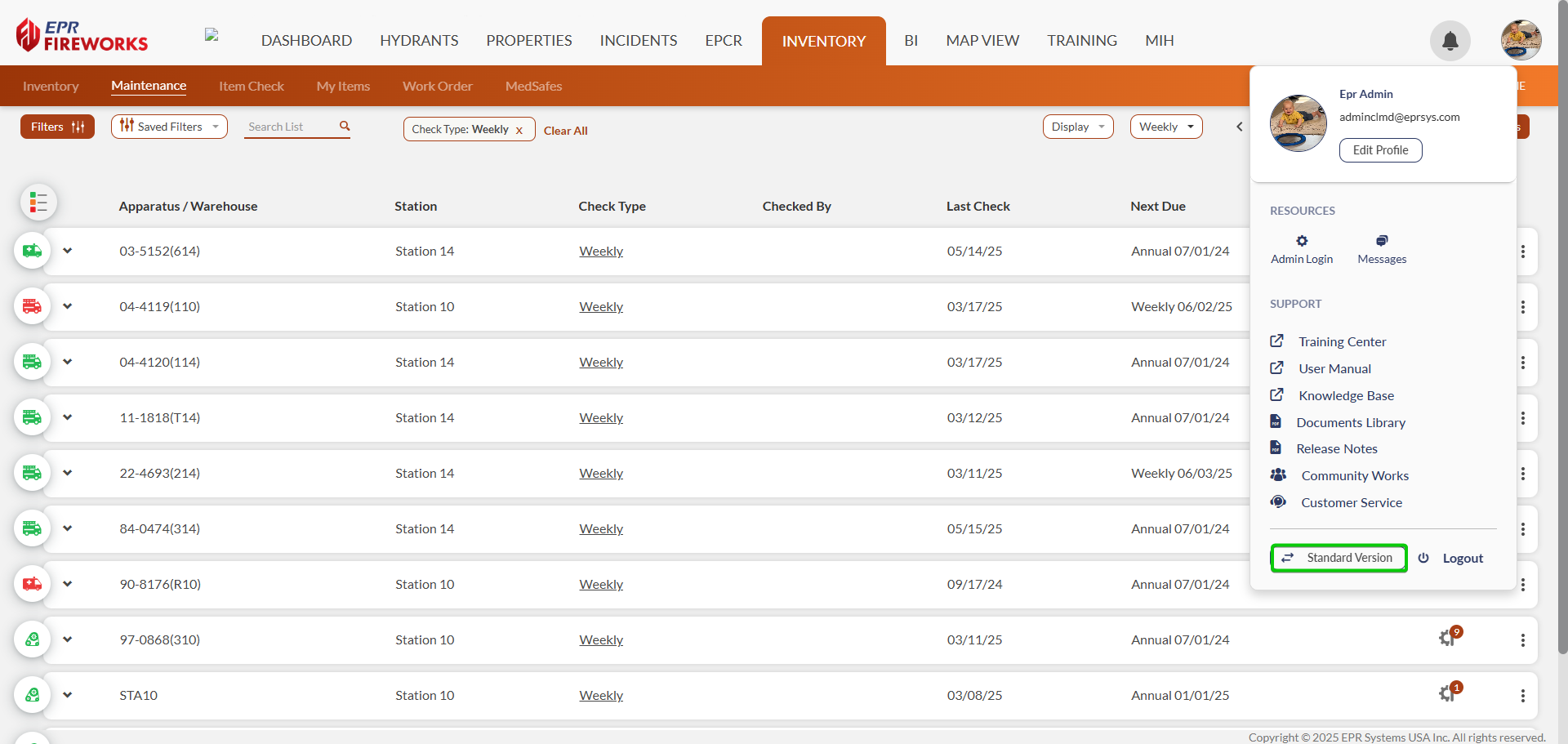Click the search magnifier icon
The height and width of the screenshot is (744, 1568).
(345, 126)
